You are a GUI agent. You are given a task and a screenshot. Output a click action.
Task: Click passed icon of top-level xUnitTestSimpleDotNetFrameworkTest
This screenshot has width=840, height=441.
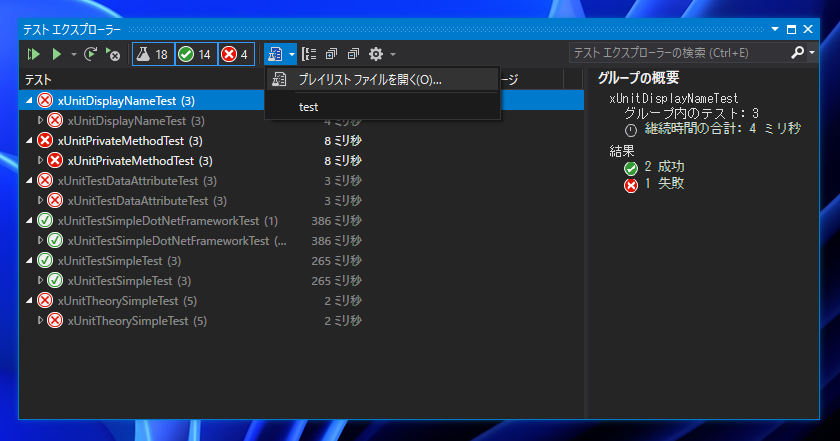(45, 220)
